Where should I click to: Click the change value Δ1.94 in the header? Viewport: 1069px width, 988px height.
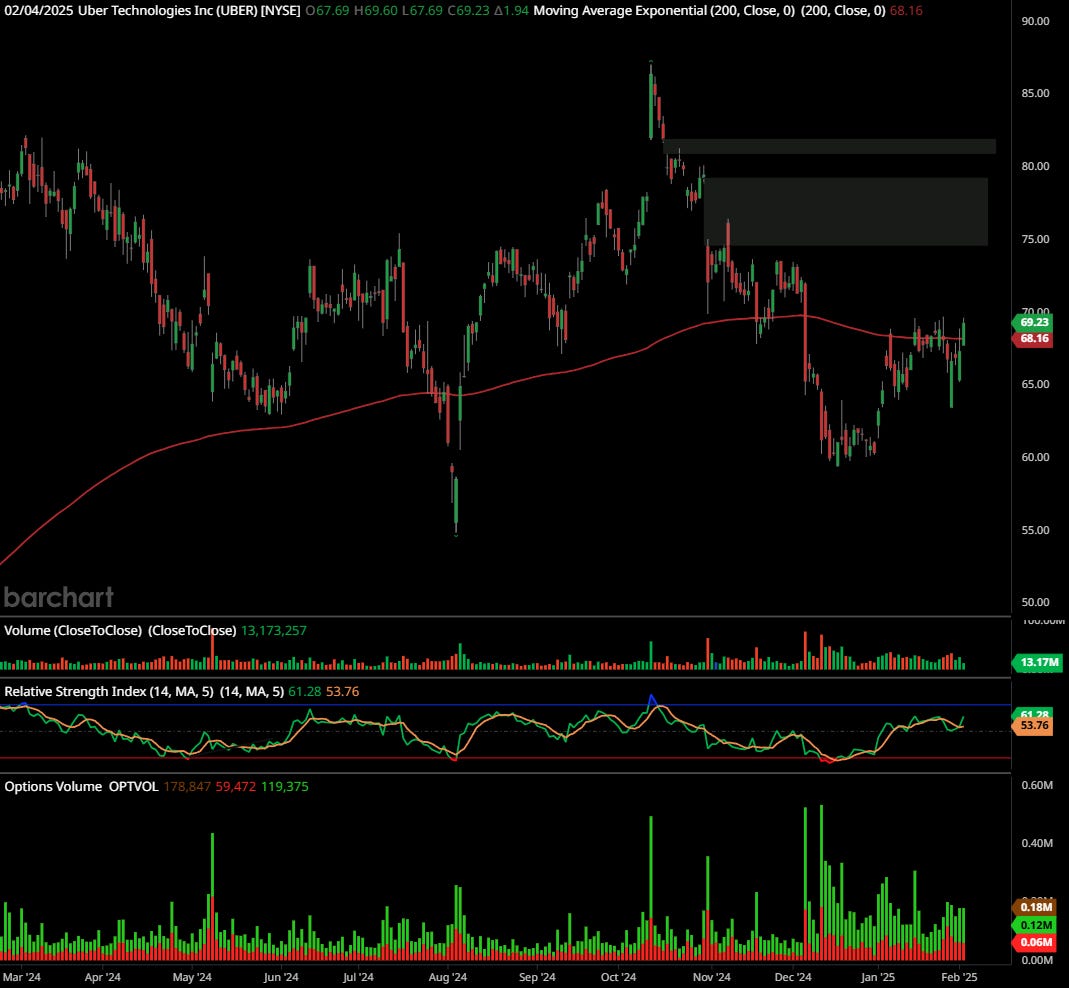pyautogui.click(x=511, y=11)
